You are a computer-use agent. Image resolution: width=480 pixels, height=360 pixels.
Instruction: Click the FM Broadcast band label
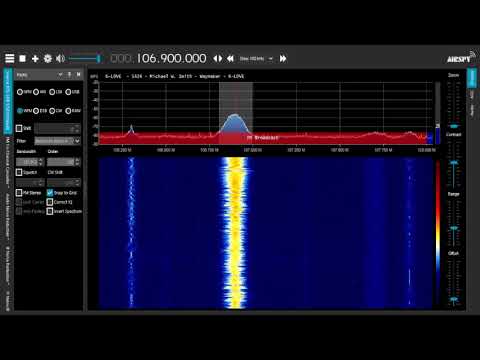(263, 137)
